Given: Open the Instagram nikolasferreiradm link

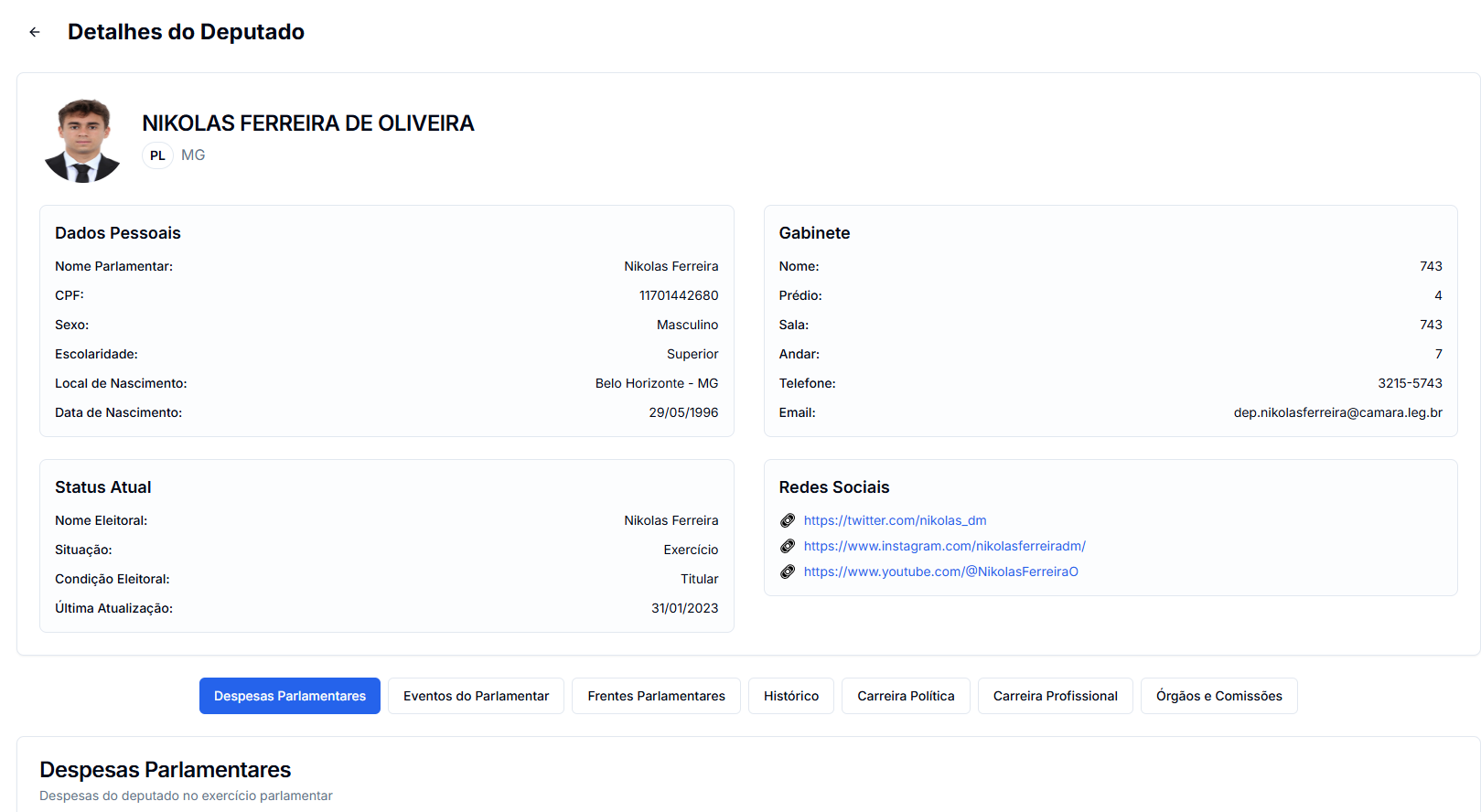Looking at the screenshot, I should (x=944, y=546).
